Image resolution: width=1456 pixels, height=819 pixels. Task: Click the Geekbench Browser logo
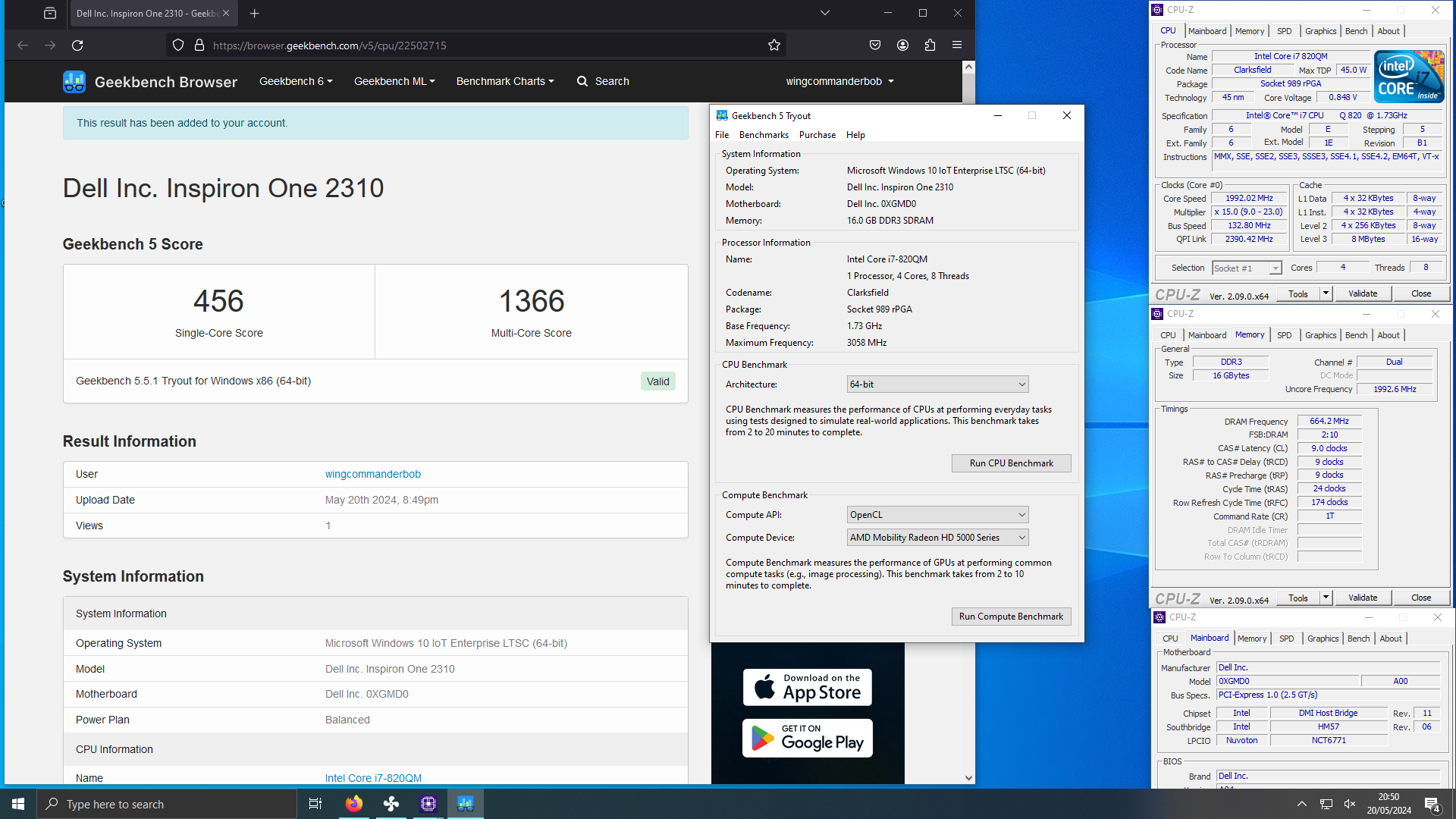coord(150,81)
